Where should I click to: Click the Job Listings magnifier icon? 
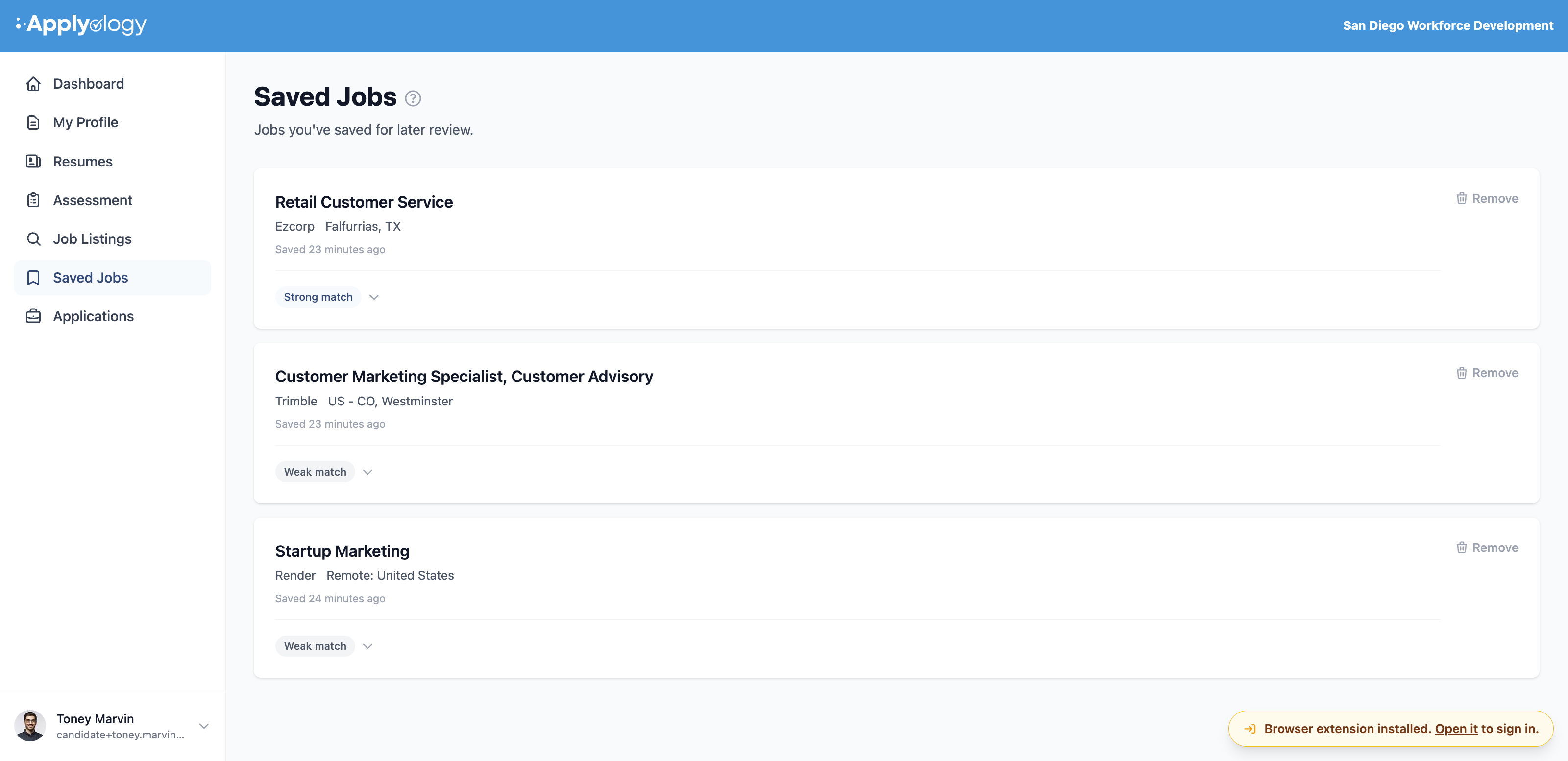tap(33, 239)
